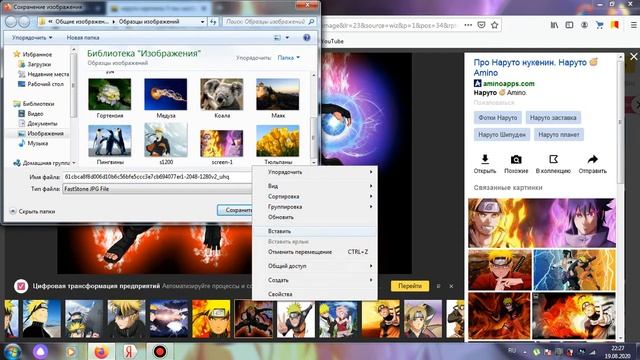640x360 pixels.
Task: Close the Цифровая трансформация ad banner
Action: [451, 287]
